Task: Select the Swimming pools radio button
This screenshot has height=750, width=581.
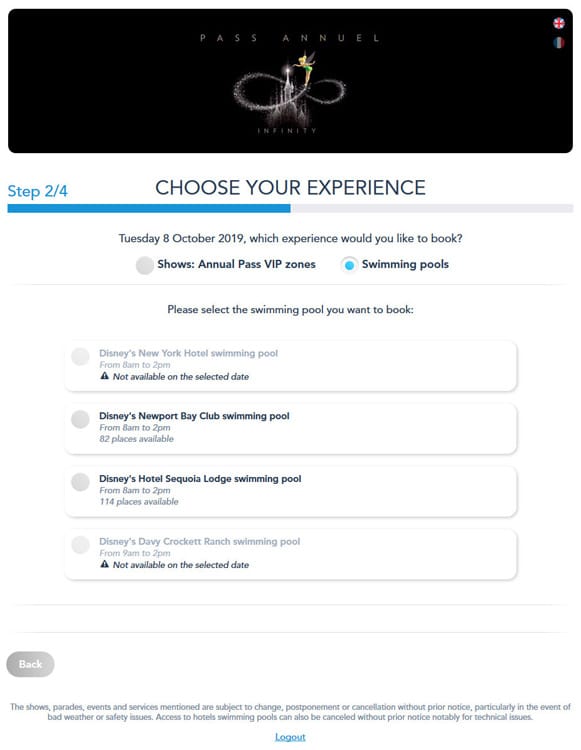Action: tap(349, 265)
